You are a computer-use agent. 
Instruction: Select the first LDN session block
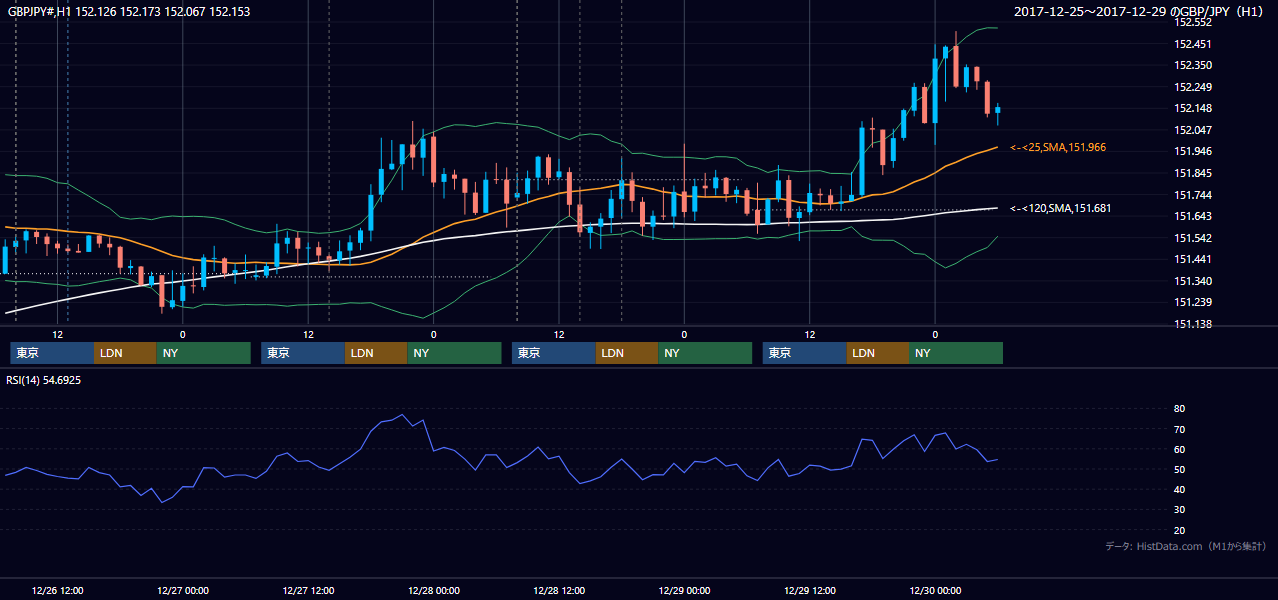click(x=125, y=353)
